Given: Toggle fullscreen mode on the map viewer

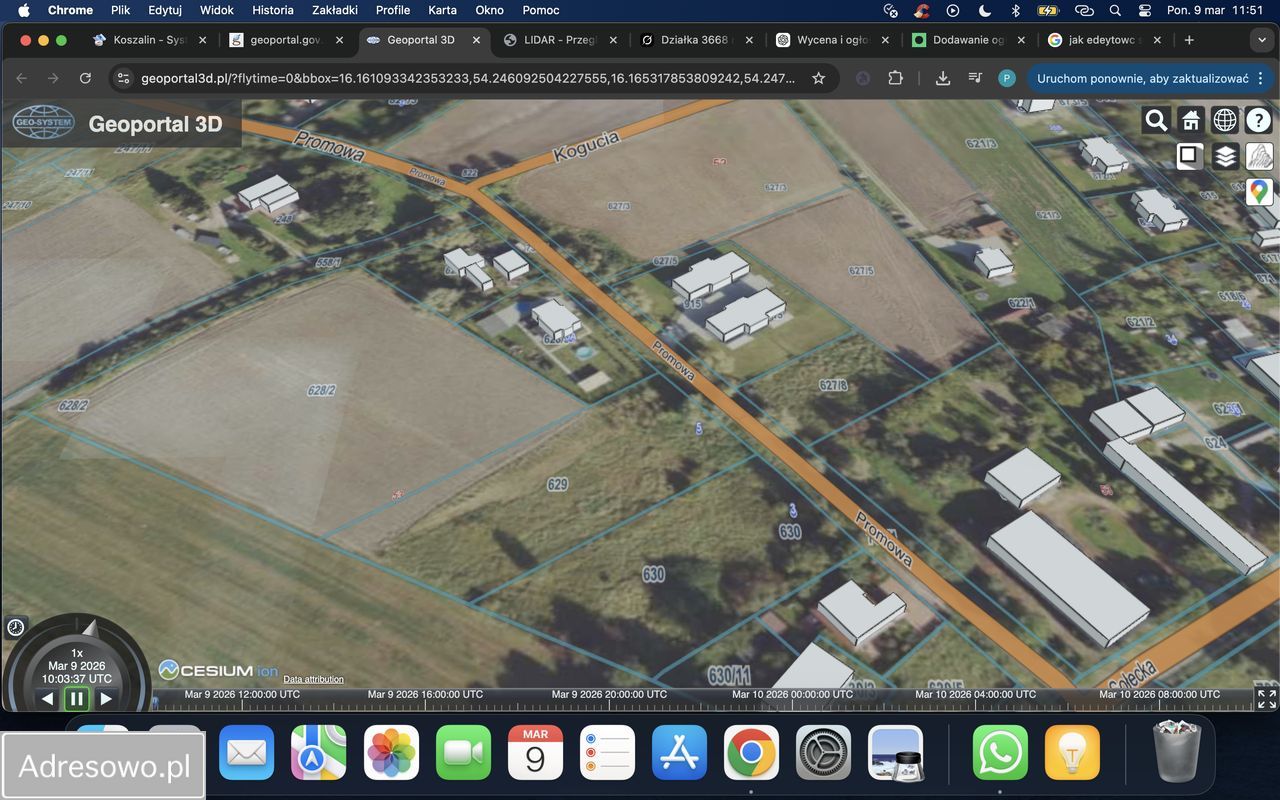Looking at the screenshot, I should pyautogui.click(x=1266, y=698).
